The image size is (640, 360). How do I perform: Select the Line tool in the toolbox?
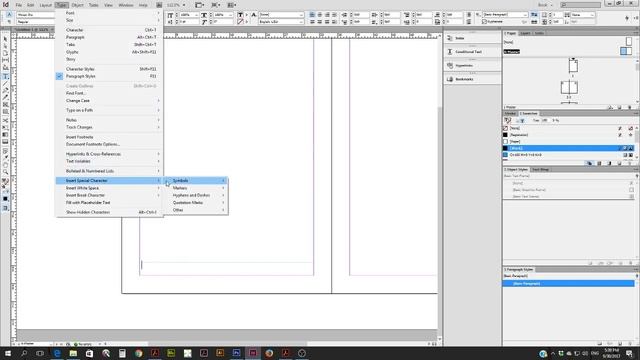[5, 84]
